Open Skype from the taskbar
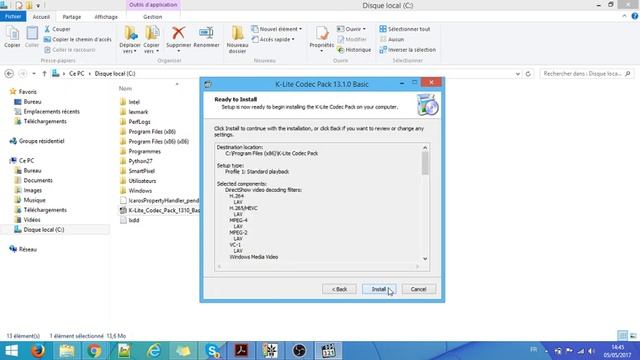 tap(213, 351)
